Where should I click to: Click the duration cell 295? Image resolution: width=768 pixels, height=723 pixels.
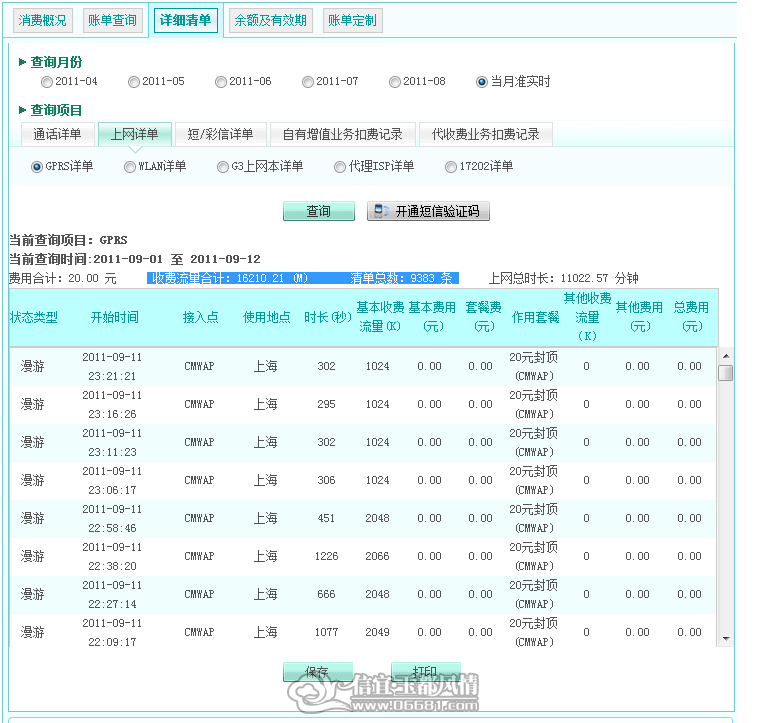(326, 405)
